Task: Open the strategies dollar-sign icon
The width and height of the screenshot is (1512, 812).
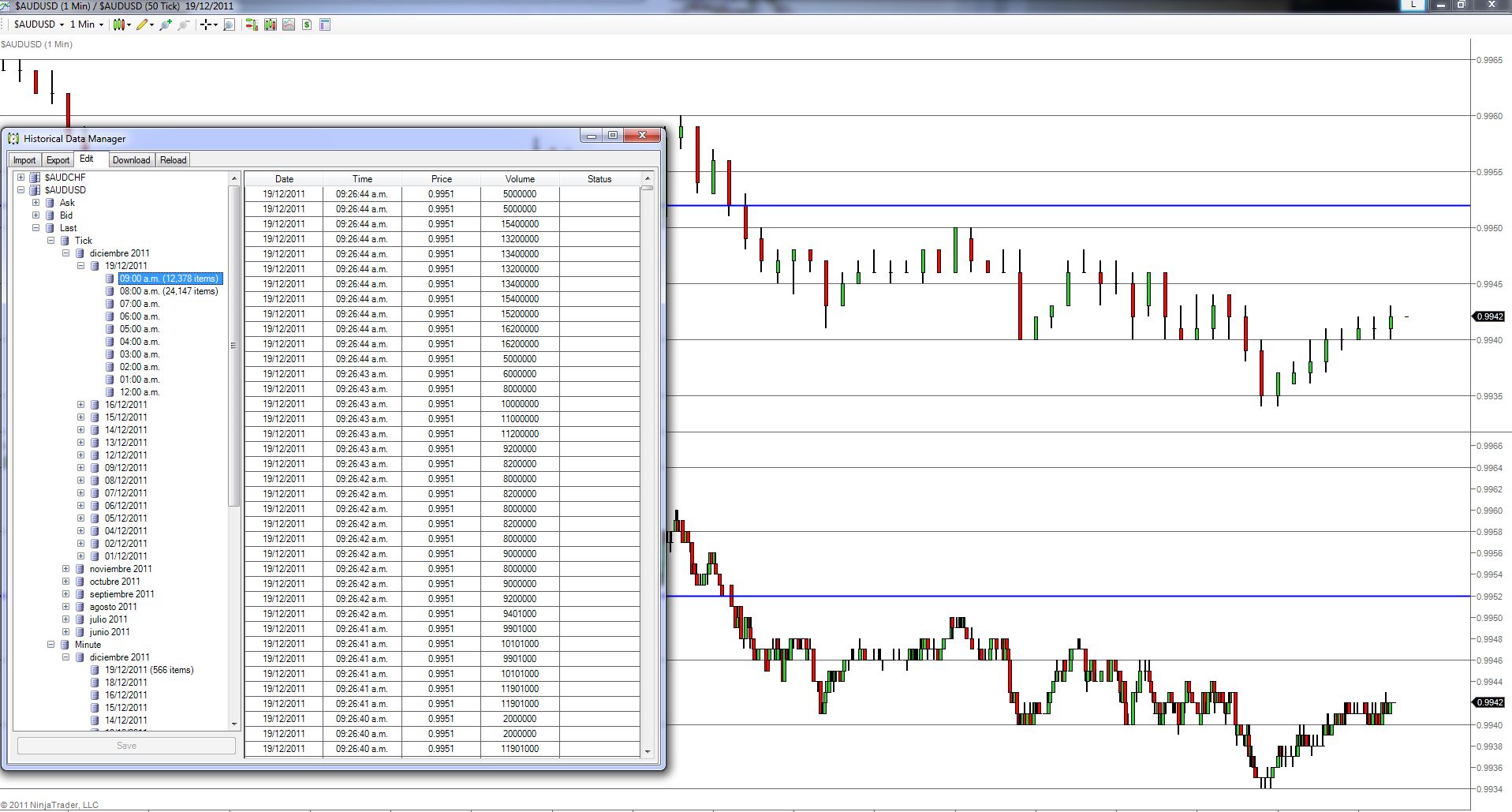Action: [x=307, y=24]
